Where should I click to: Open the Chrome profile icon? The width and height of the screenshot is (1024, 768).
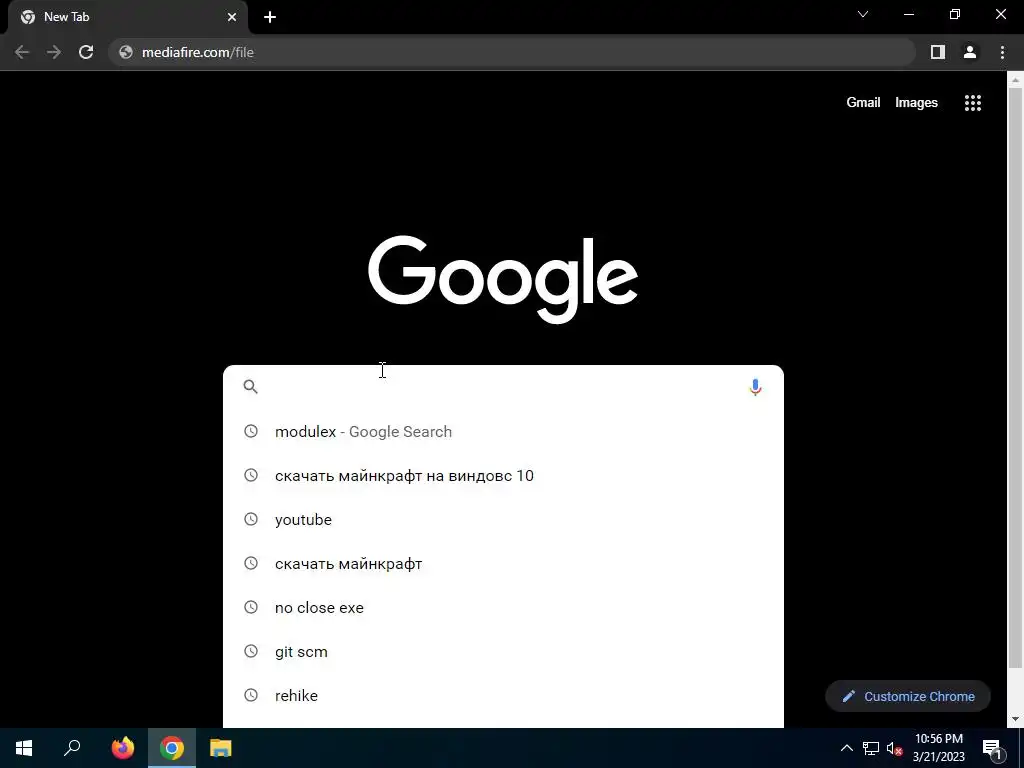pyautogui.click(x=970, y=52)
